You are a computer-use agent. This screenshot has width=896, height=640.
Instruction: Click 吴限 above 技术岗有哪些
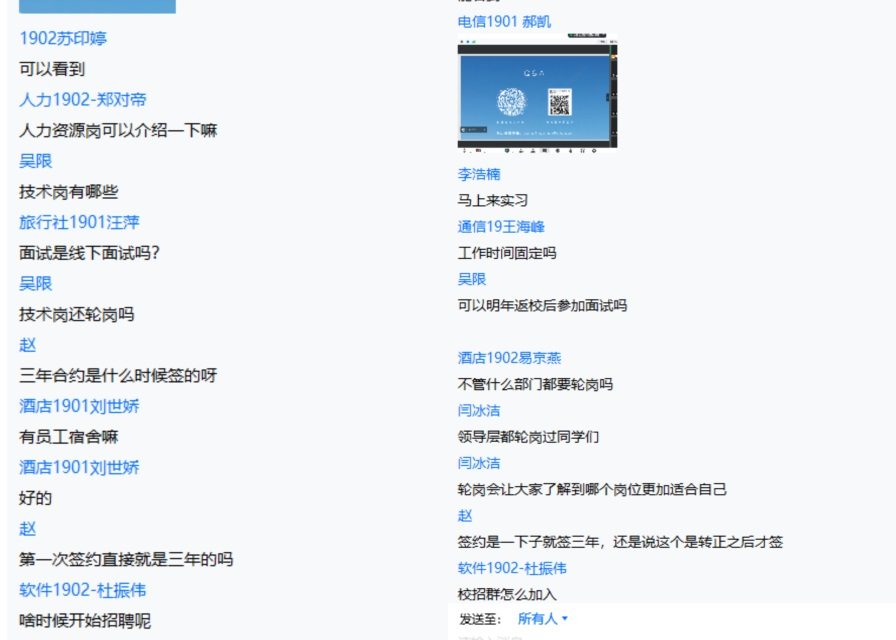tap(36, 161)
